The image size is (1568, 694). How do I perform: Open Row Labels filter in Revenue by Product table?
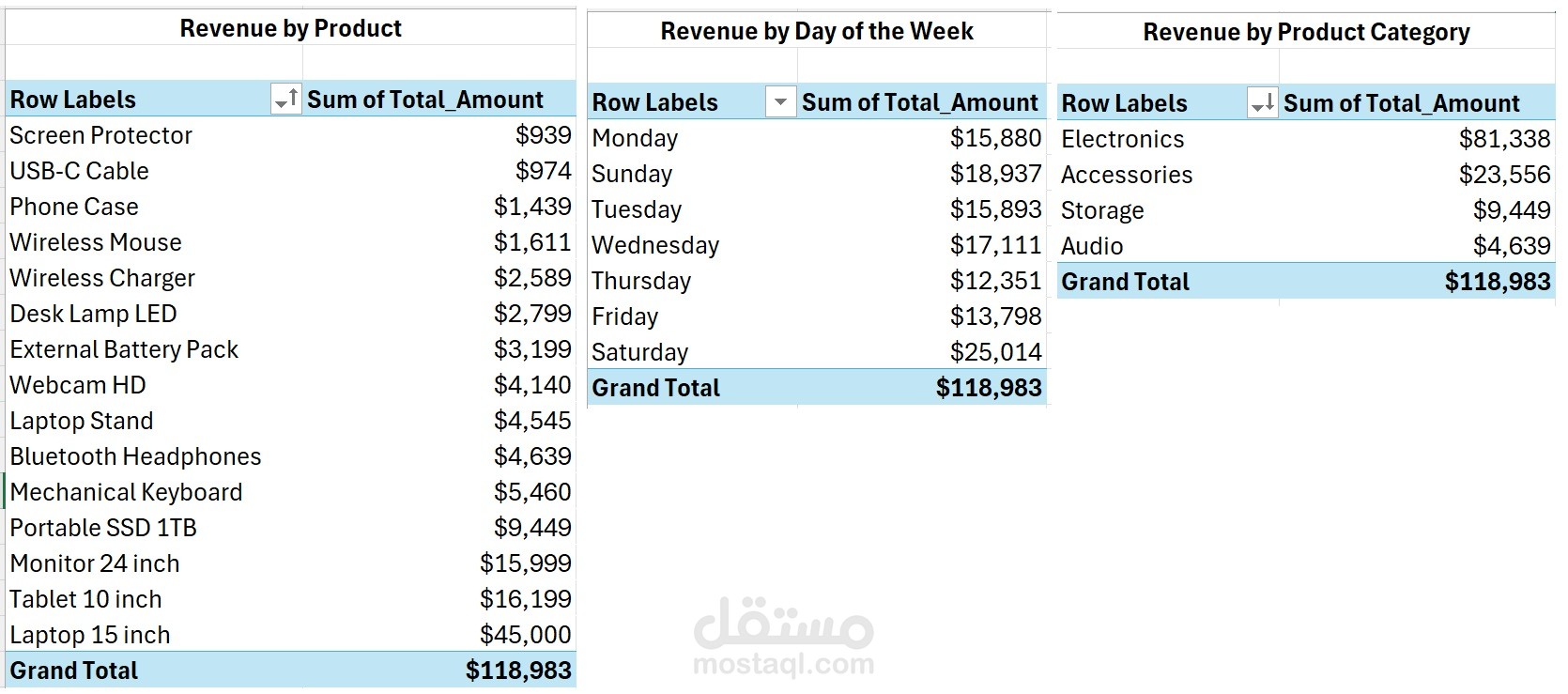285,99
